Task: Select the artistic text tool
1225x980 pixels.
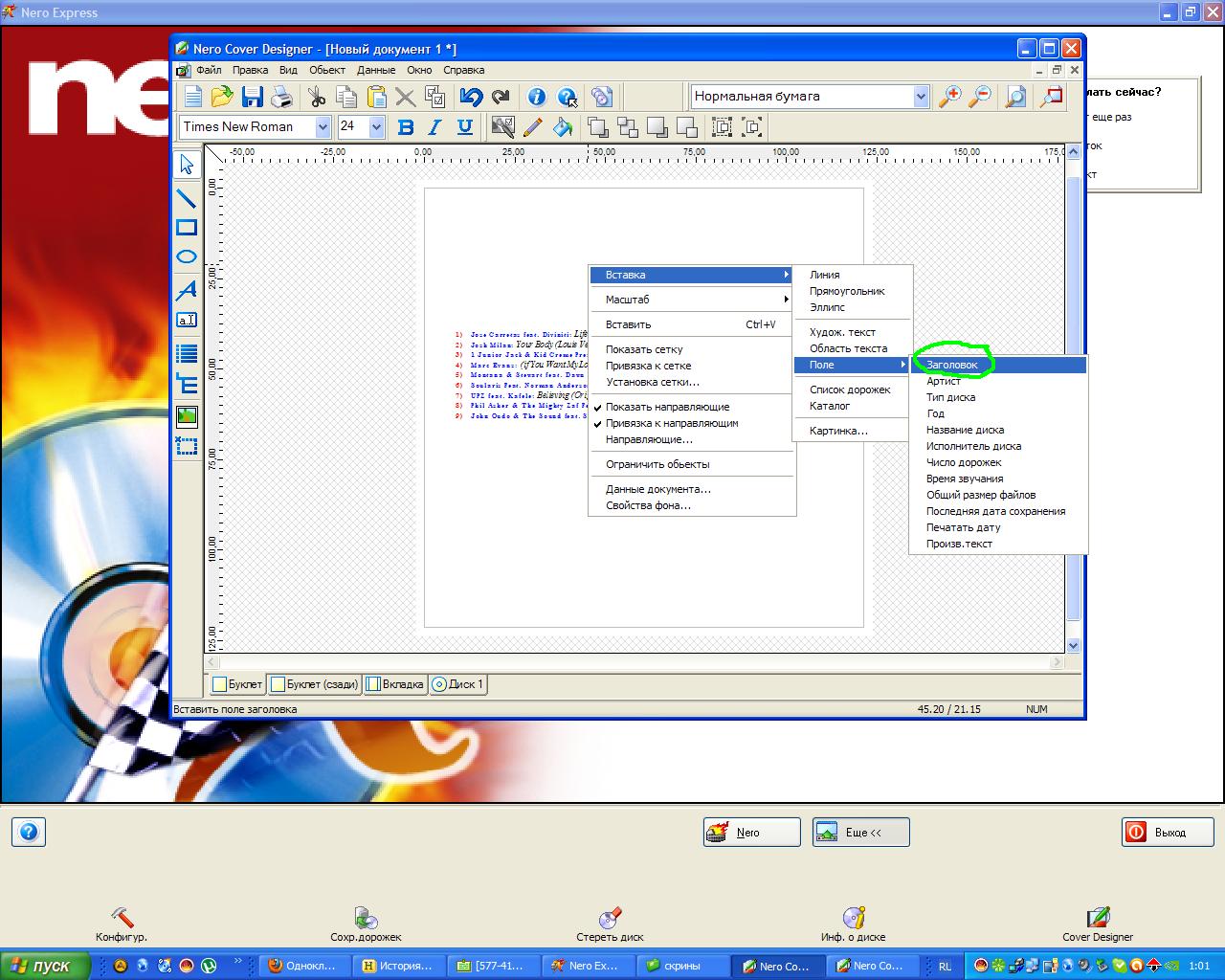Action: tap(187, 290)
